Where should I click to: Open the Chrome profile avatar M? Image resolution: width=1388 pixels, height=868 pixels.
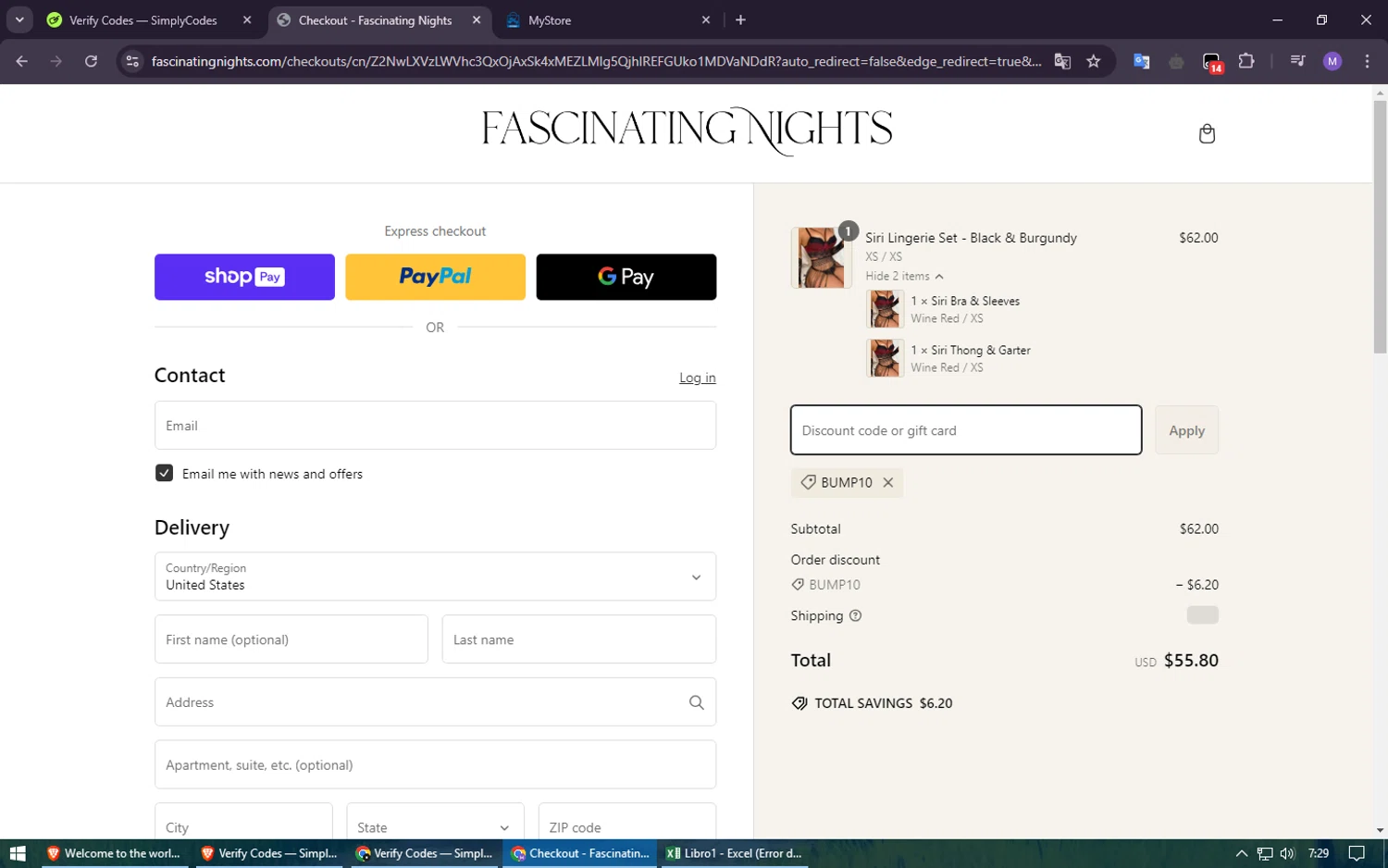point(1332,61)
